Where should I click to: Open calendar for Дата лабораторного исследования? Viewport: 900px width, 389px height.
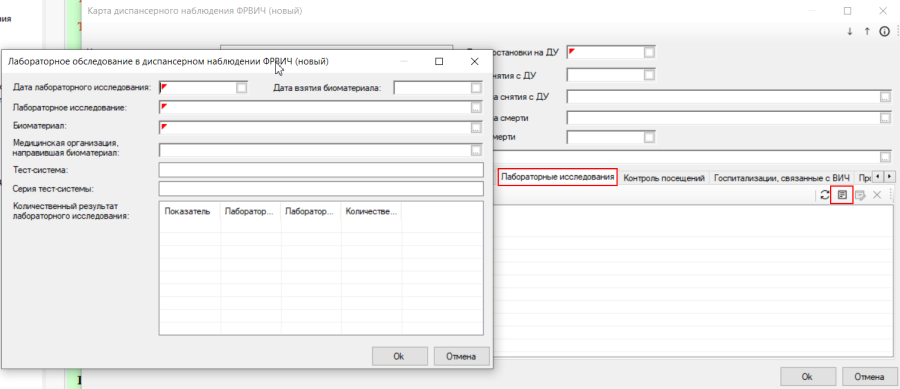(242, 88)
